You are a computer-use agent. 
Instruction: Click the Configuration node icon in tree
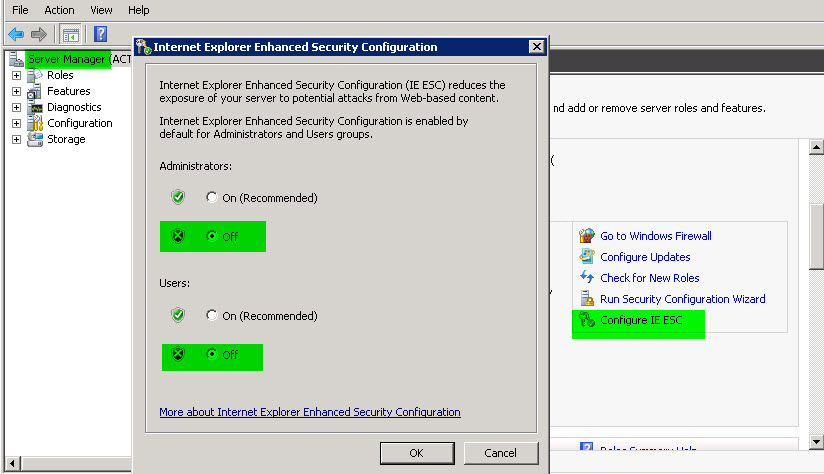point(35,123)
